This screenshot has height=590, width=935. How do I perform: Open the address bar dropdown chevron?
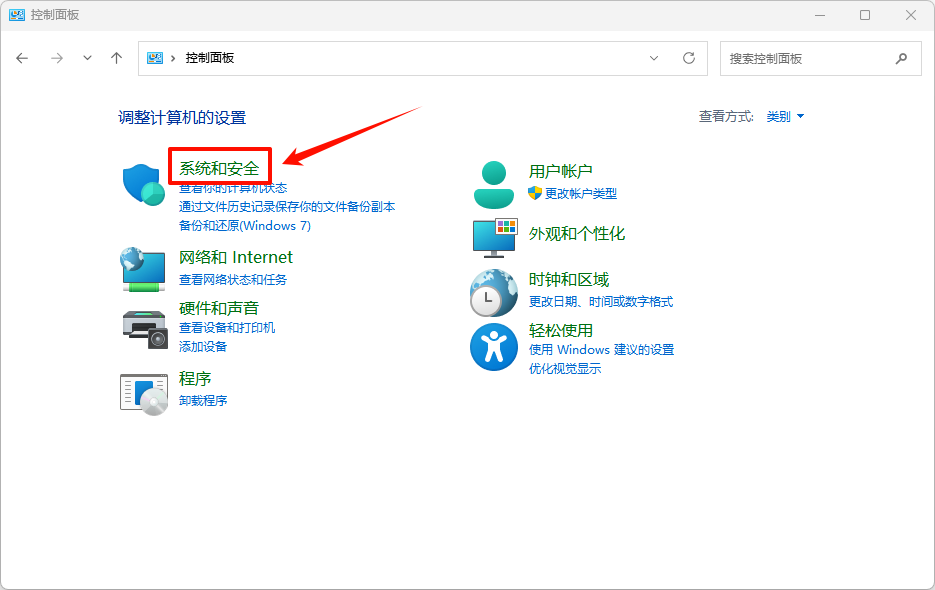654,58
